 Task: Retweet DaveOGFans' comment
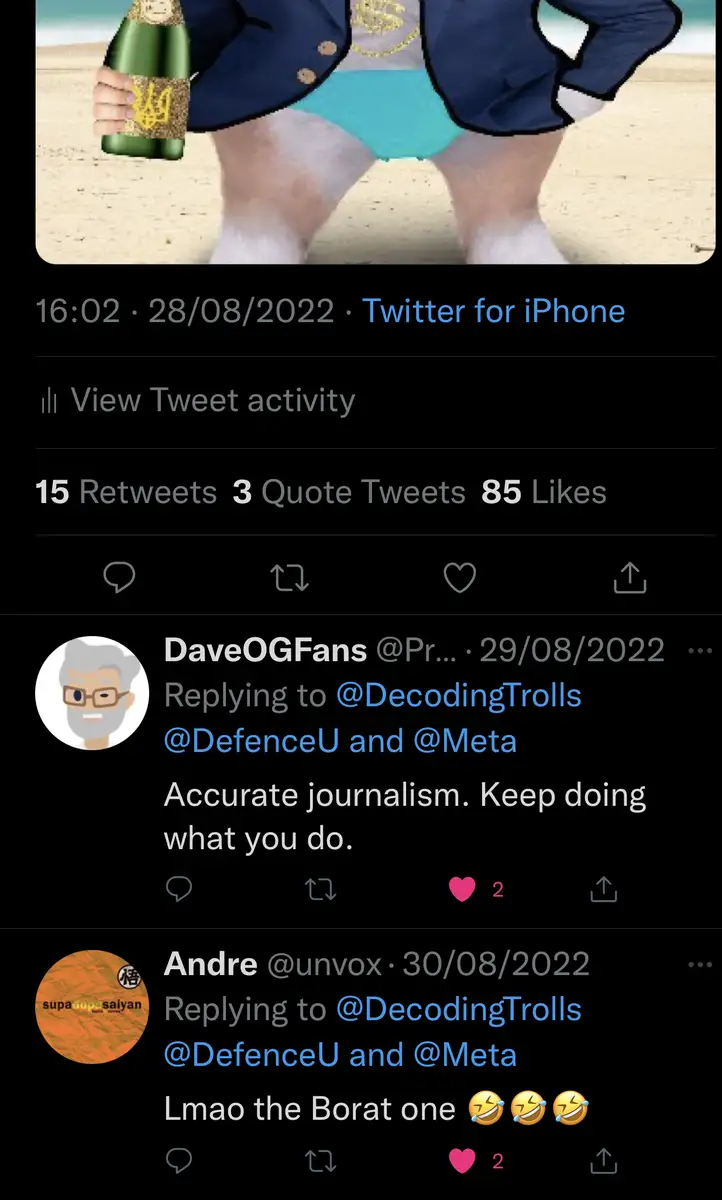click(x=320, y=888)
